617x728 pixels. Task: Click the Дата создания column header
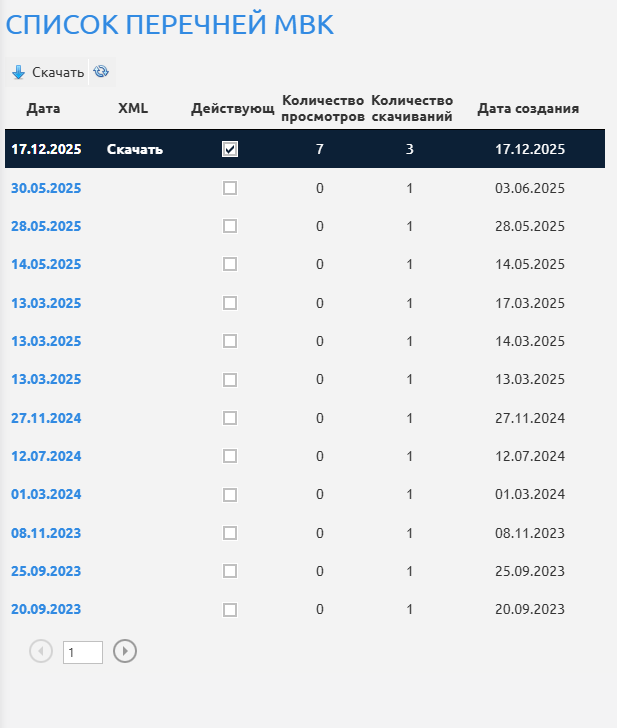[x=528, y=108]
